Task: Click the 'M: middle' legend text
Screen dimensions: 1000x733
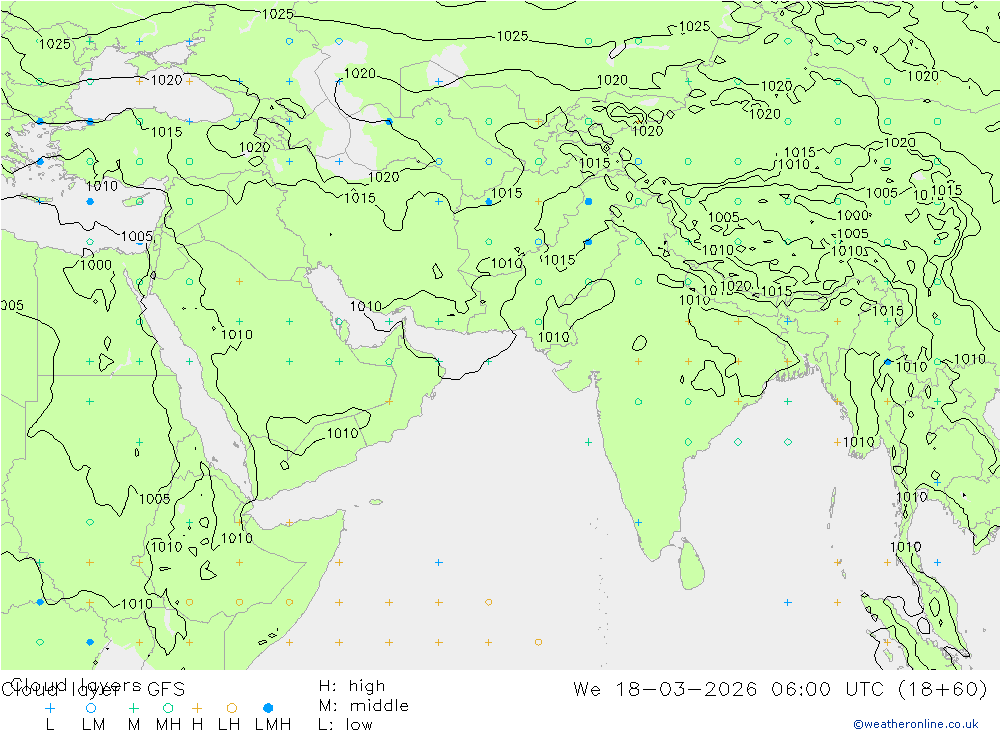Action: tap(364, 706)
